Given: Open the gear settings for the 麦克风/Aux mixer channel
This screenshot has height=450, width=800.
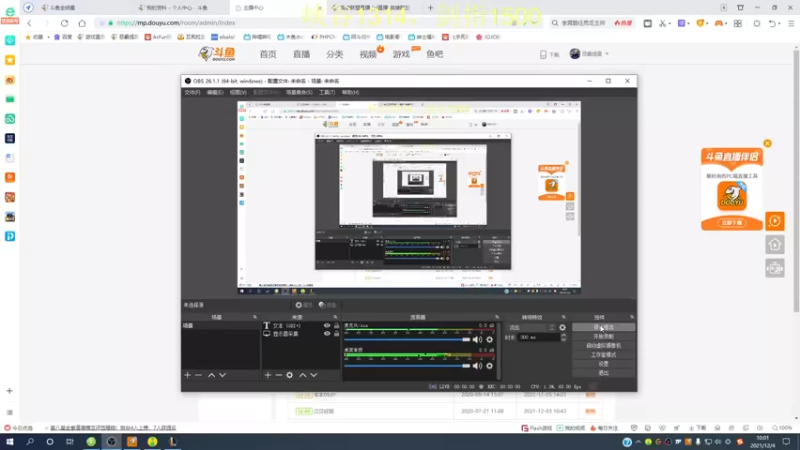Looking at the screenshot, I should coord(489,339).
